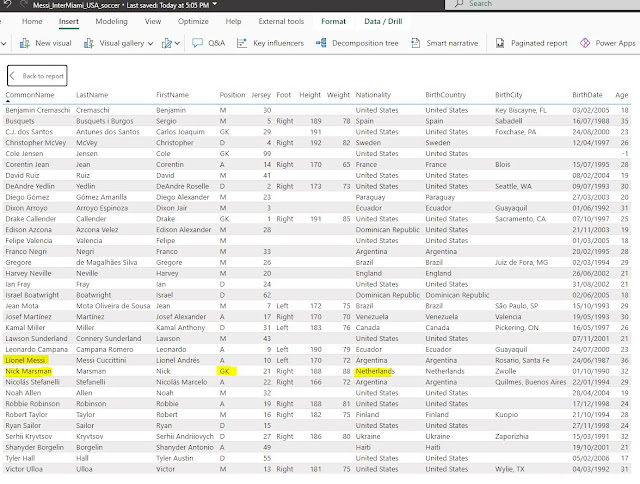
Task: Sort by Foot column header
Action: tap(284, 95)
